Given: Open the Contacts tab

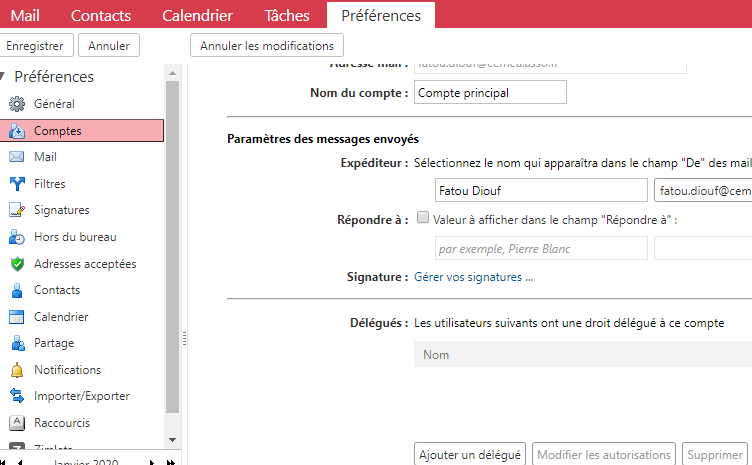Looking at the screenshot, I should [x=100, y=15].
